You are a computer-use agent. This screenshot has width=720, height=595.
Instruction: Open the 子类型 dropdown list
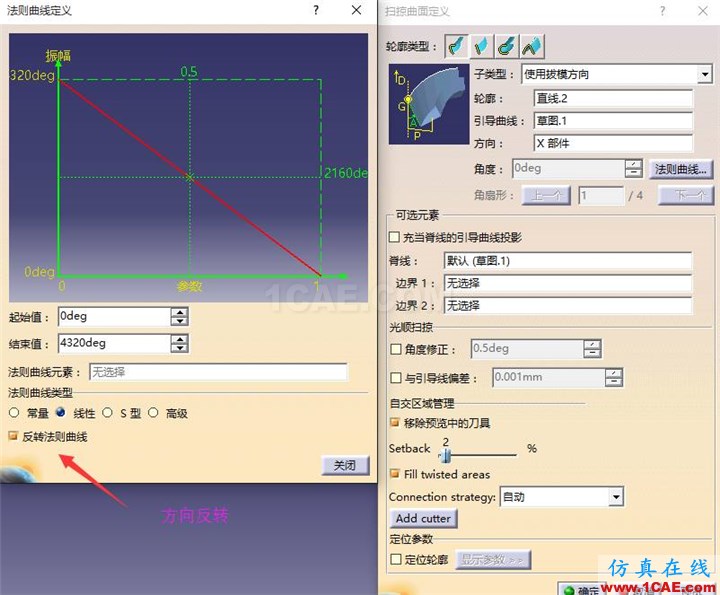(x=704, y=74)
